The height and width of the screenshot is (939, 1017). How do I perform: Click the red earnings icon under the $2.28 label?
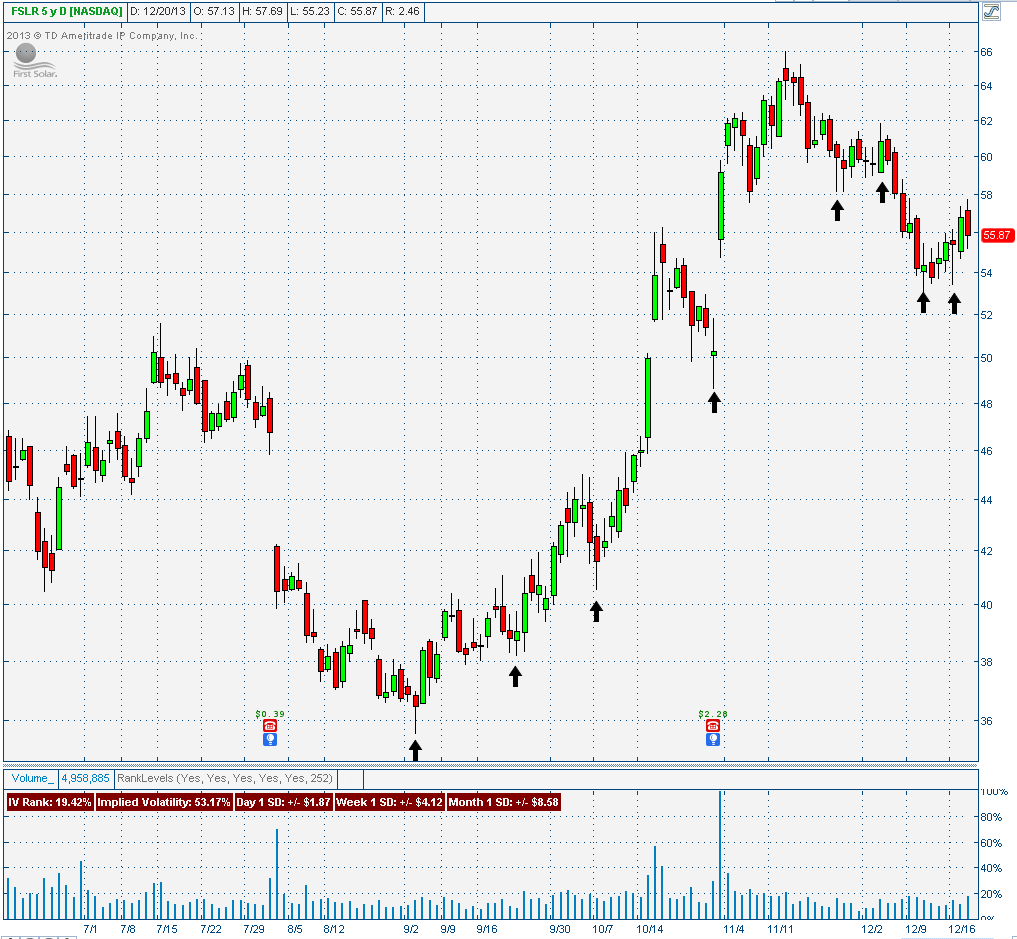[713, 725]
